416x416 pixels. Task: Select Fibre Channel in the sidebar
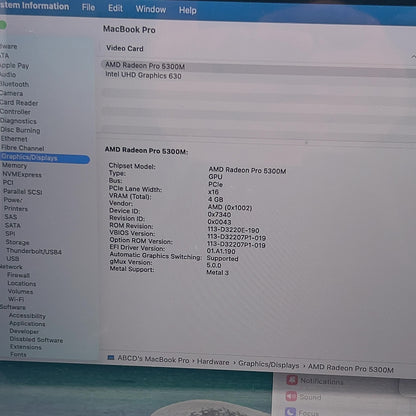point(23,148)
